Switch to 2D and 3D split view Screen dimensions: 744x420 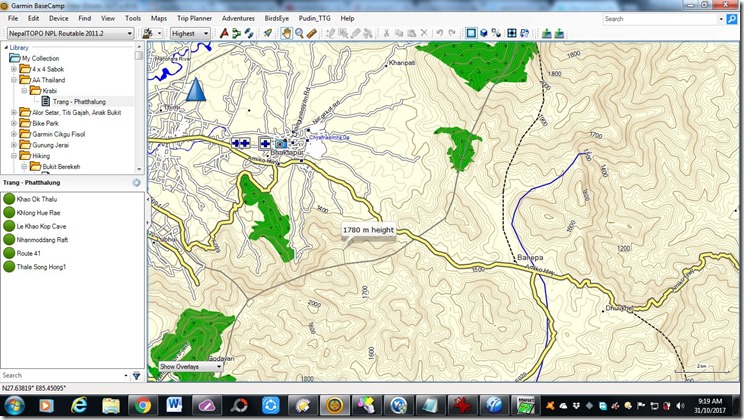496,33
